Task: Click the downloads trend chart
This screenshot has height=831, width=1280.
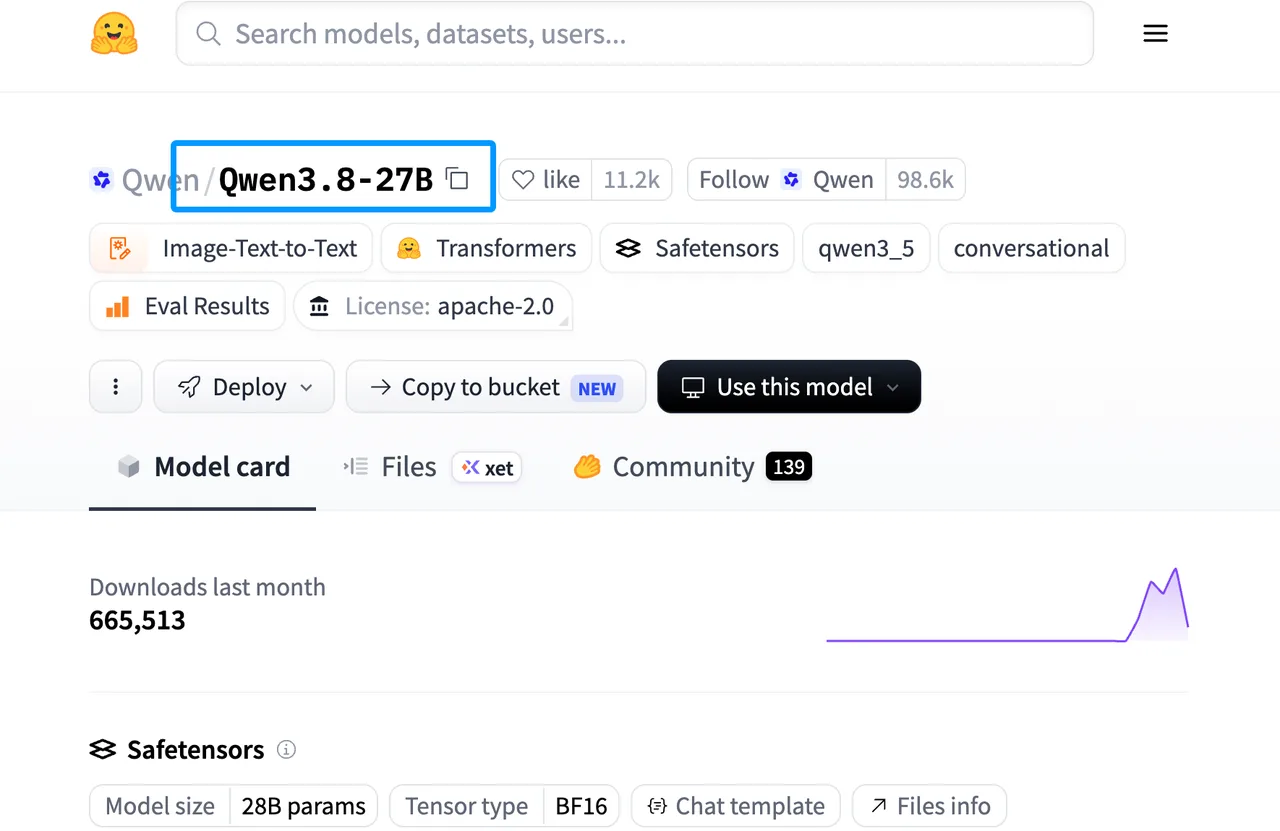Action: point(1007,606)
